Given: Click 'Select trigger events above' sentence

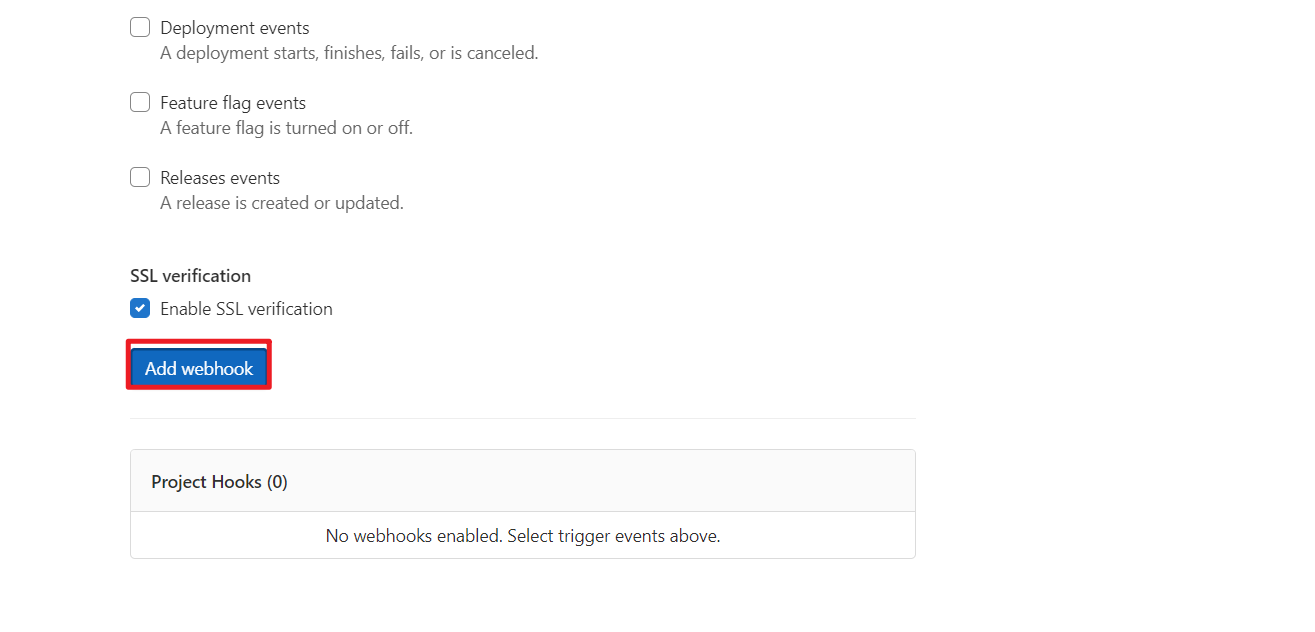Looking at the screenshot, I should [614, 536].
